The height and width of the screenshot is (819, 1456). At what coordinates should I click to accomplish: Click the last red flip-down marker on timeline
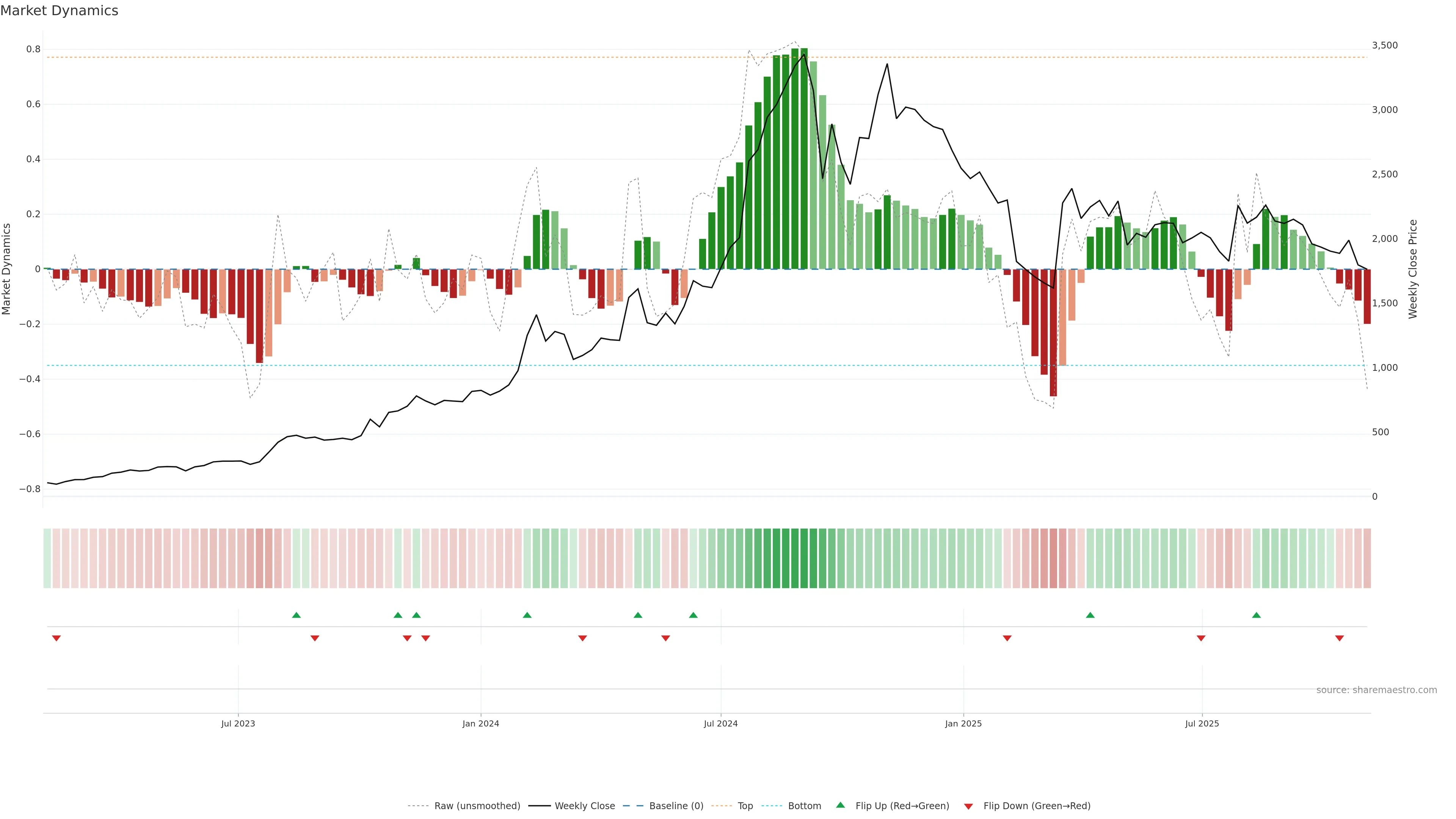tap(1339, 638)
